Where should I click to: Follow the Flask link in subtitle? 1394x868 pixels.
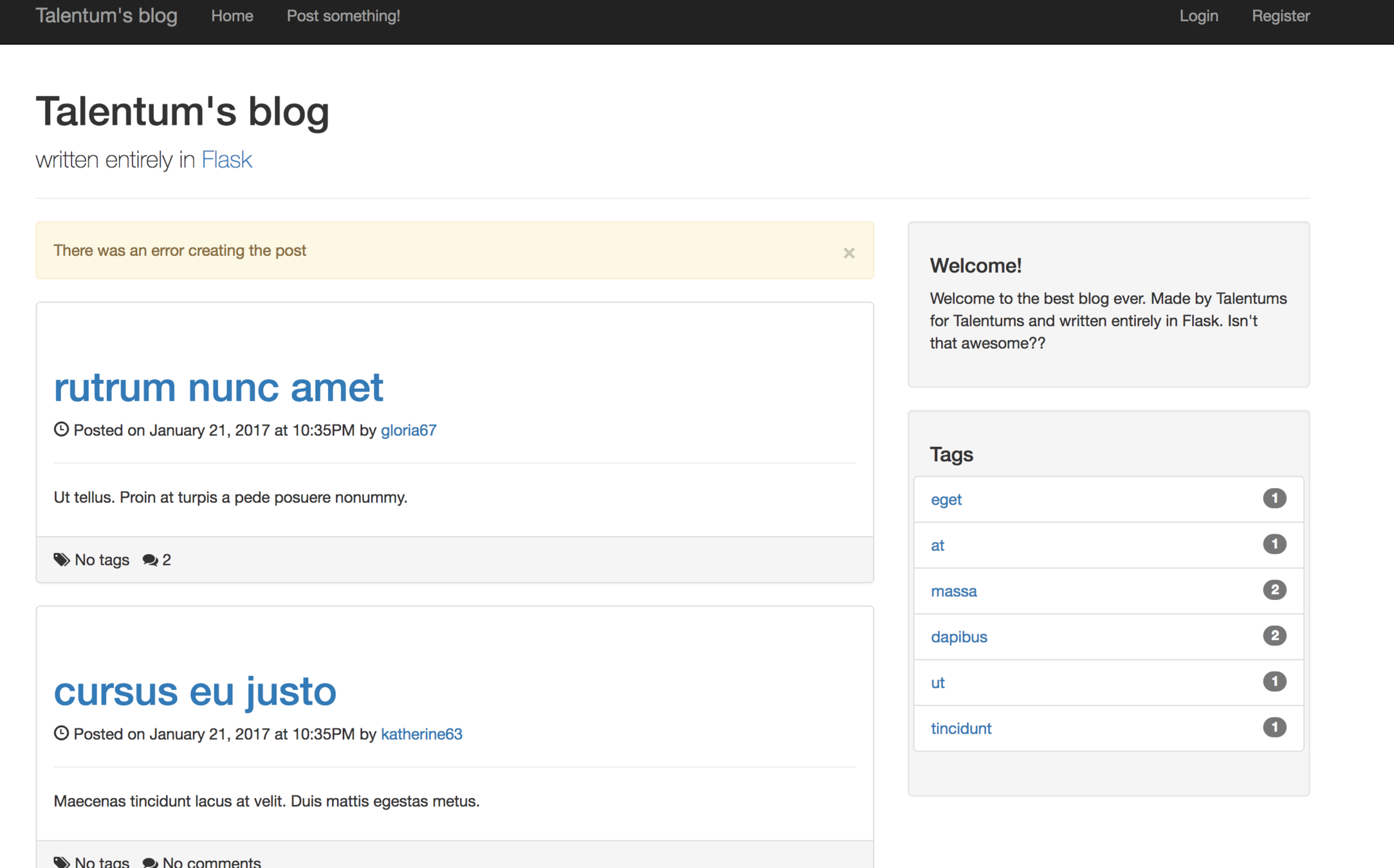point(226,159)
